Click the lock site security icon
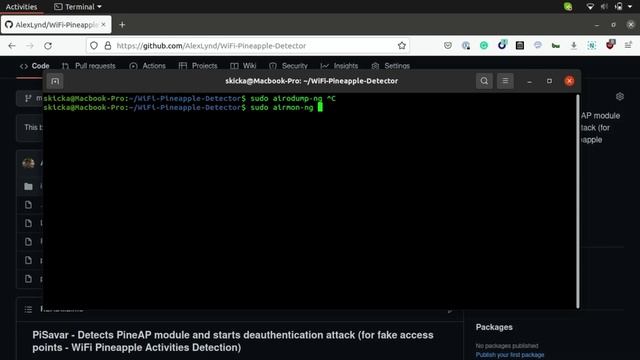Screen dimensions: 640x360 108,46
